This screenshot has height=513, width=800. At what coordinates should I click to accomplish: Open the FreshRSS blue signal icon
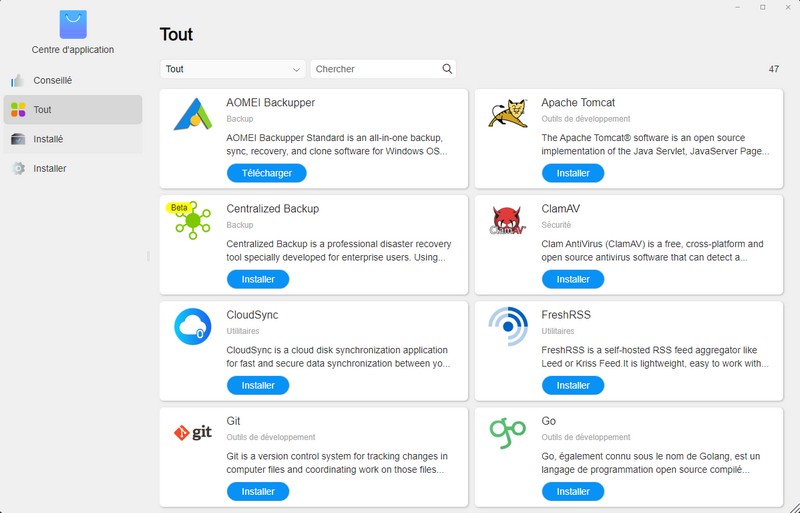coord(508,327)
